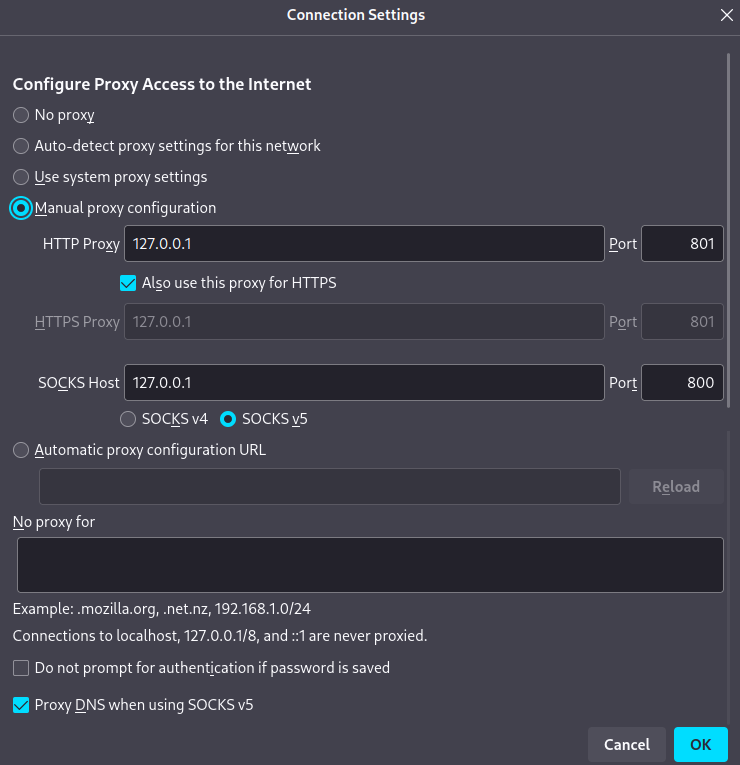Select Manual proxy configuration radio button

pos(21,208)
